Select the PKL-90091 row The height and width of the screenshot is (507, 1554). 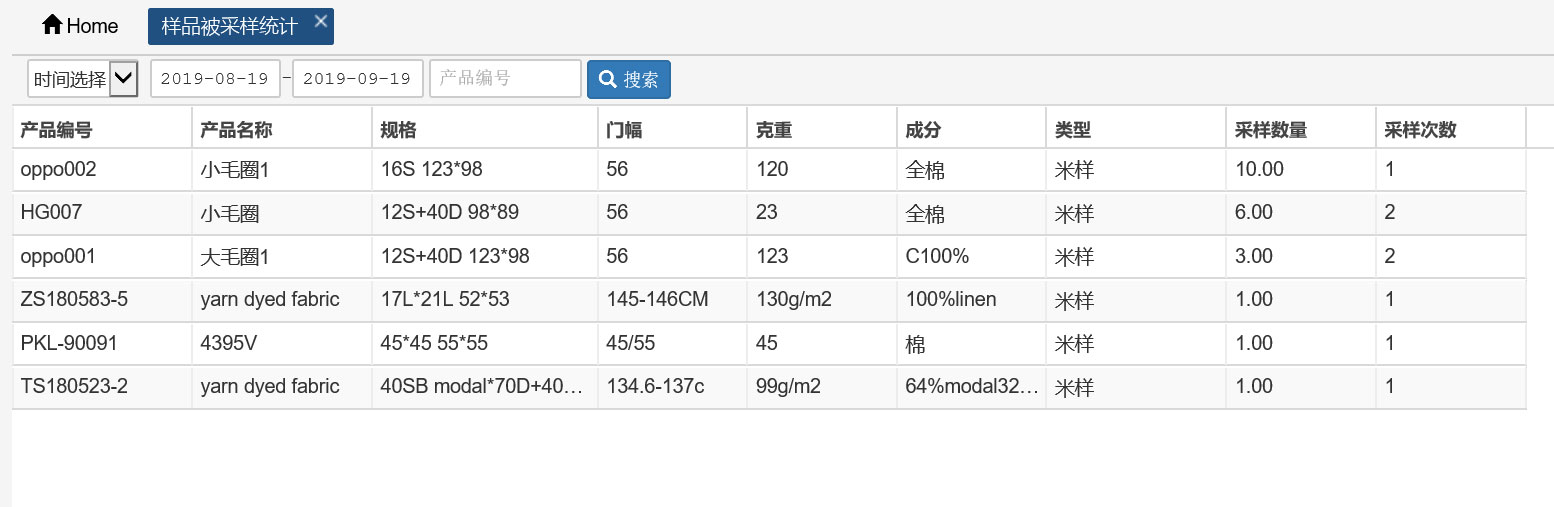tap(769, 343)
